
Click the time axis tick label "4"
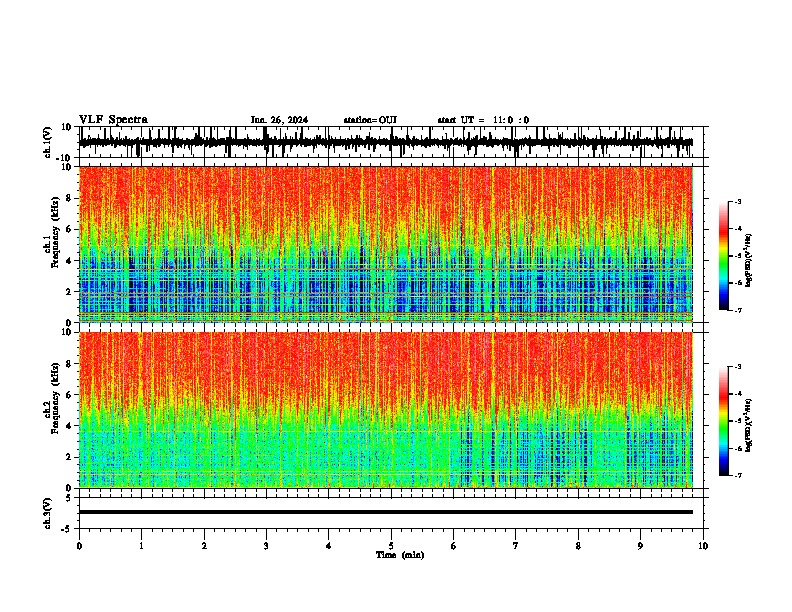(x=329, y=546)
